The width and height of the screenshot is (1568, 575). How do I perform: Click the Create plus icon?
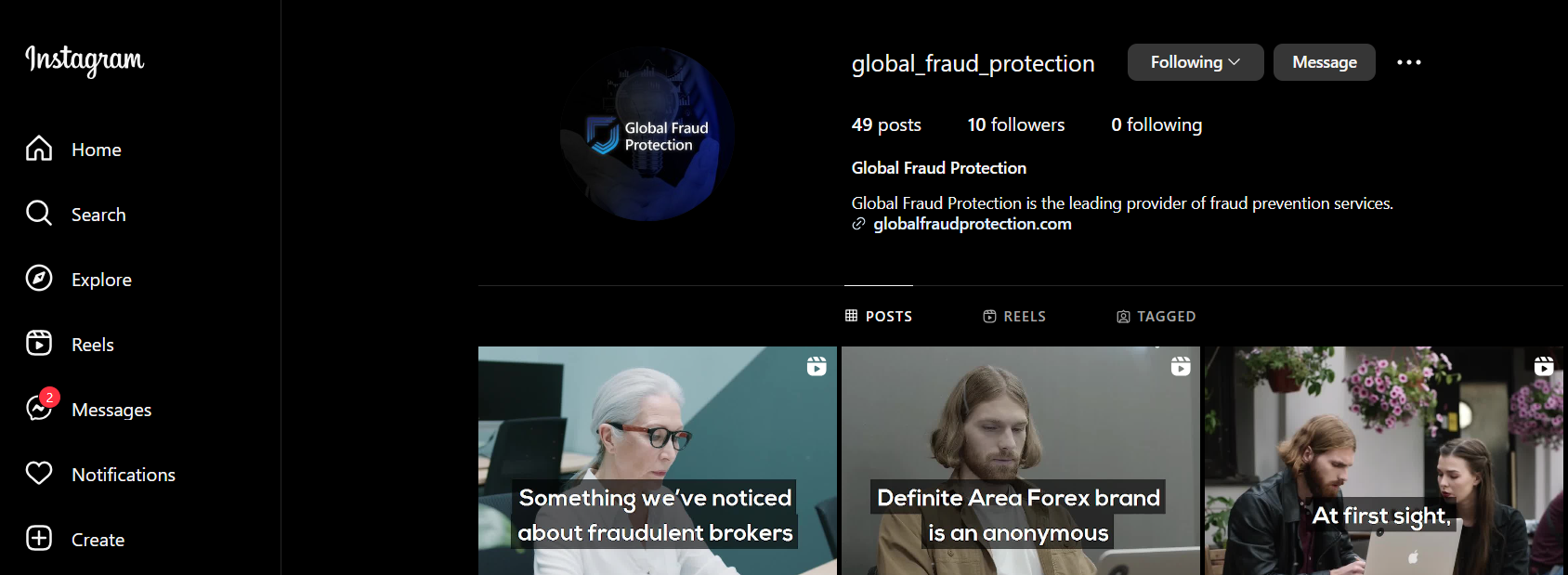coord(39,539)
